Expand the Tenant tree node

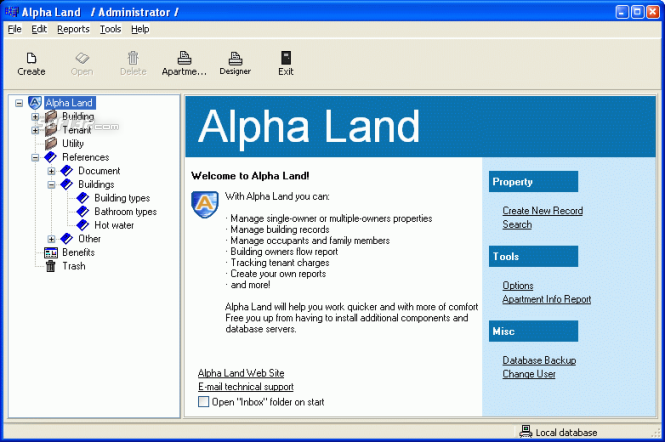click(x=35, y=130)
